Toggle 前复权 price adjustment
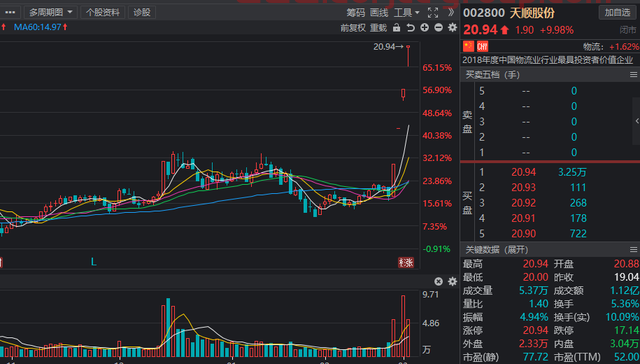The height and width of the screenshot is (364, 640). (353, 28)
